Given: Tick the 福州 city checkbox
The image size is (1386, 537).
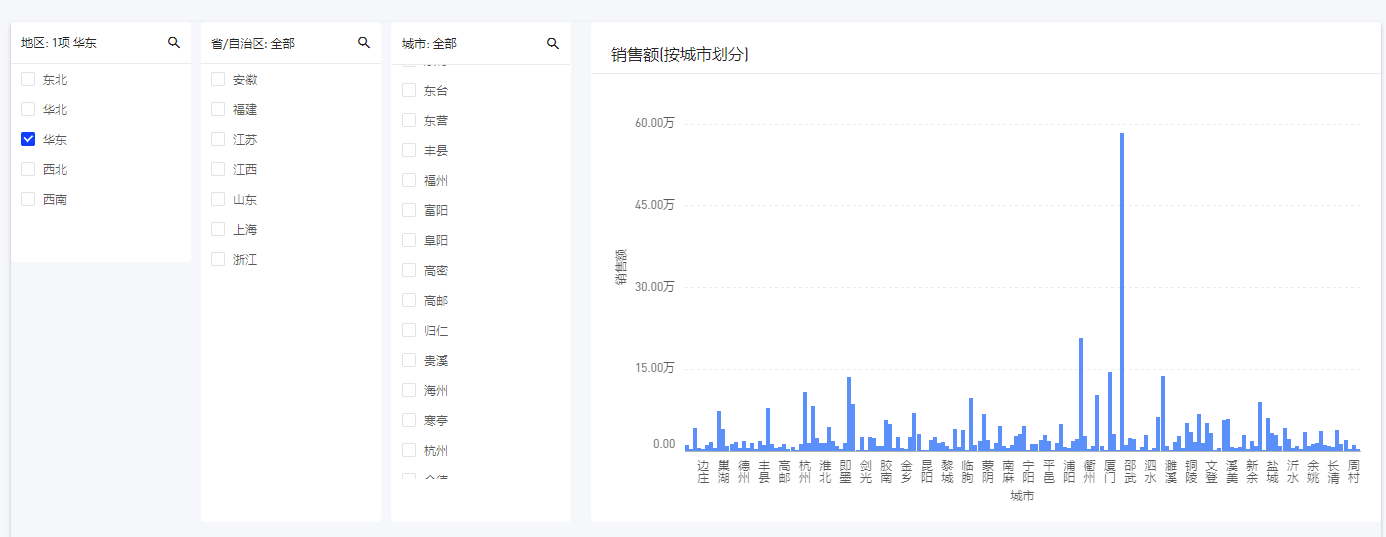Looking at the screenshot, I should (409, 180).
